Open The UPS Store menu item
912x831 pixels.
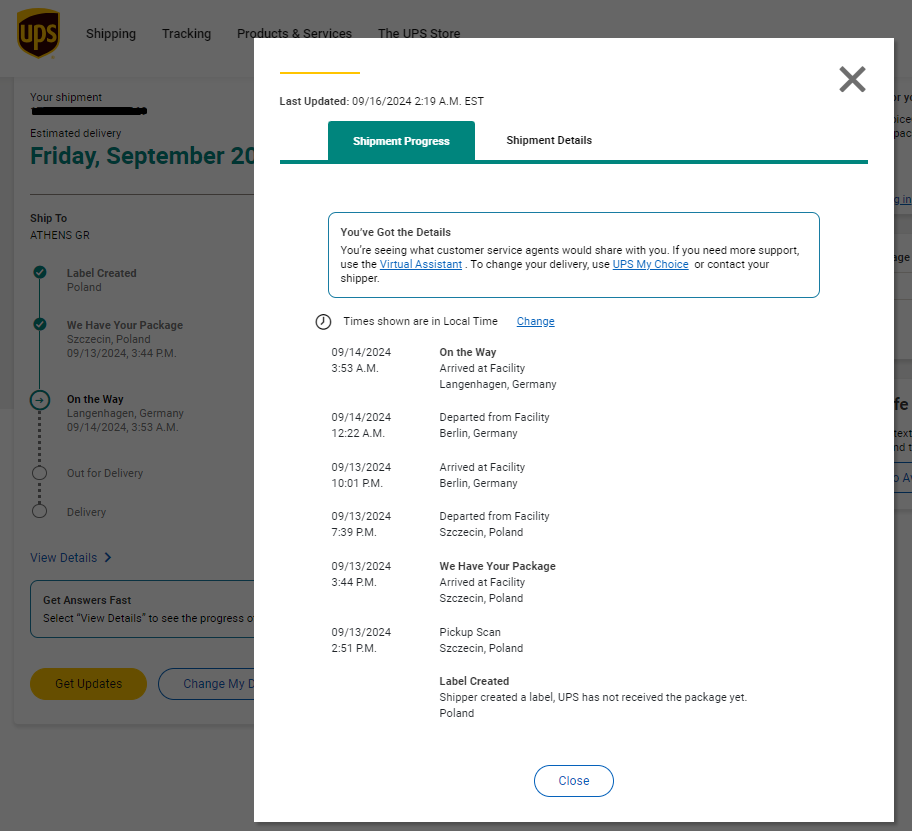[419, 34]
